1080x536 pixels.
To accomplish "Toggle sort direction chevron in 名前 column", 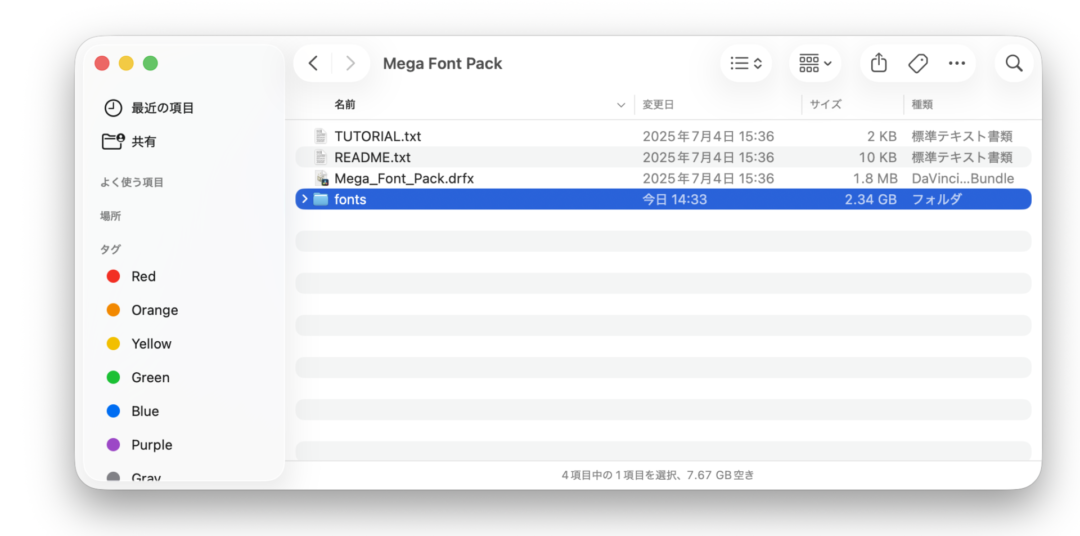I will (x=621, y=105).
